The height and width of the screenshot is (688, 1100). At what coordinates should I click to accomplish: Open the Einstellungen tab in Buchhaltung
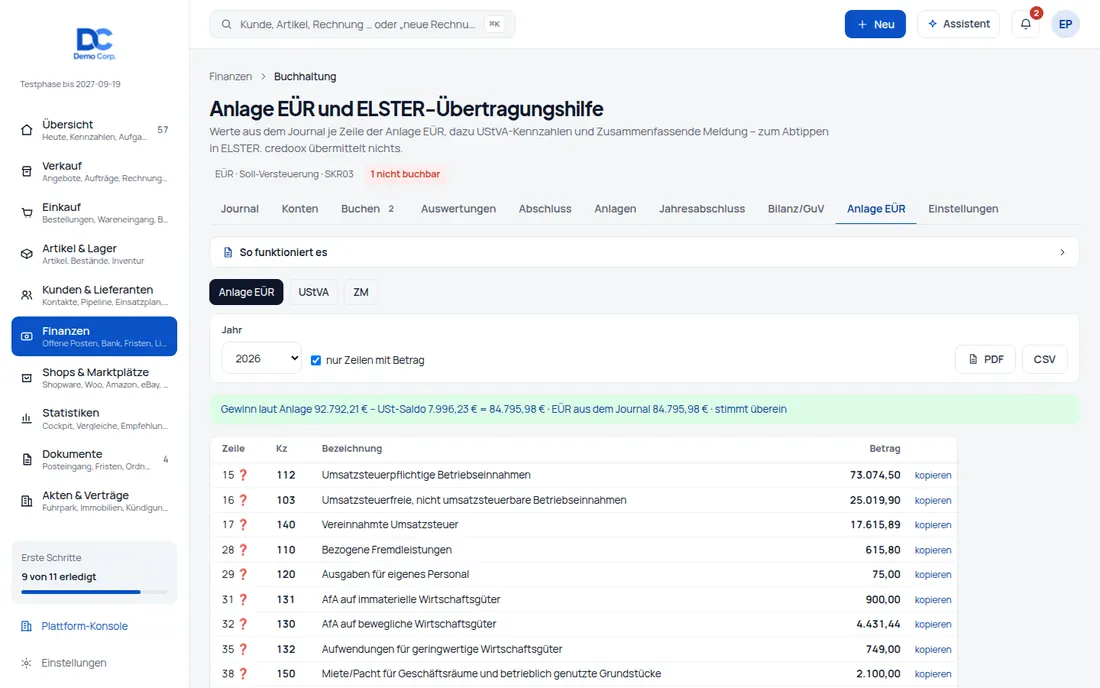click(962, 209)
